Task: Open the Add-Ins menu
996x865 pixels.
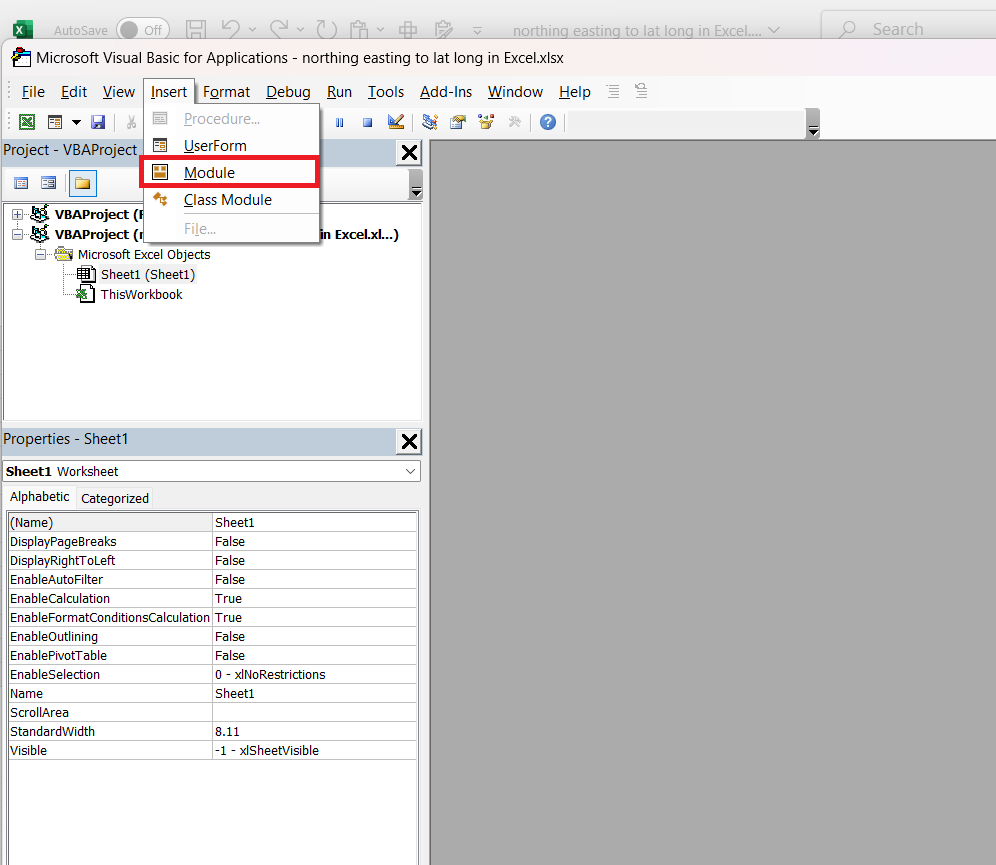Action: [x=445, y=92]
